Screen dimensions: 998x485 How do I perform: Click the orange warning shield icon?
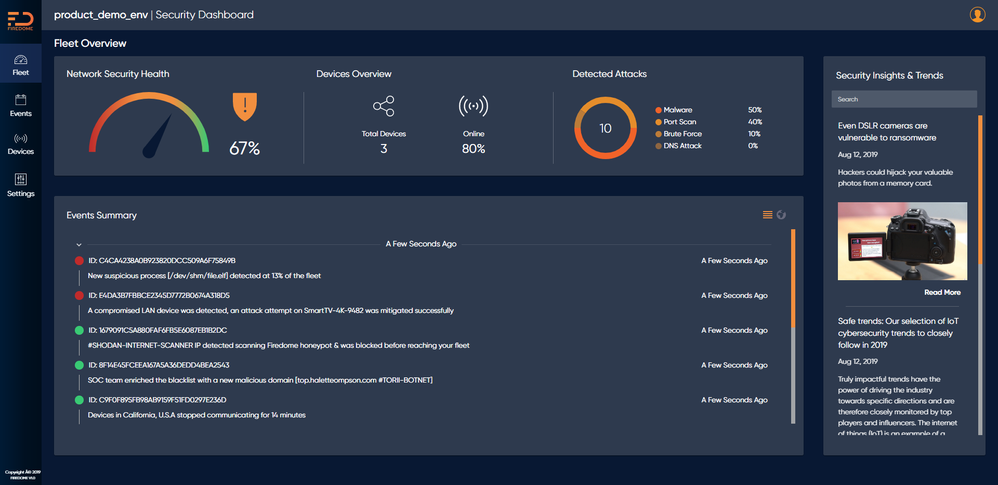point(245,106)
